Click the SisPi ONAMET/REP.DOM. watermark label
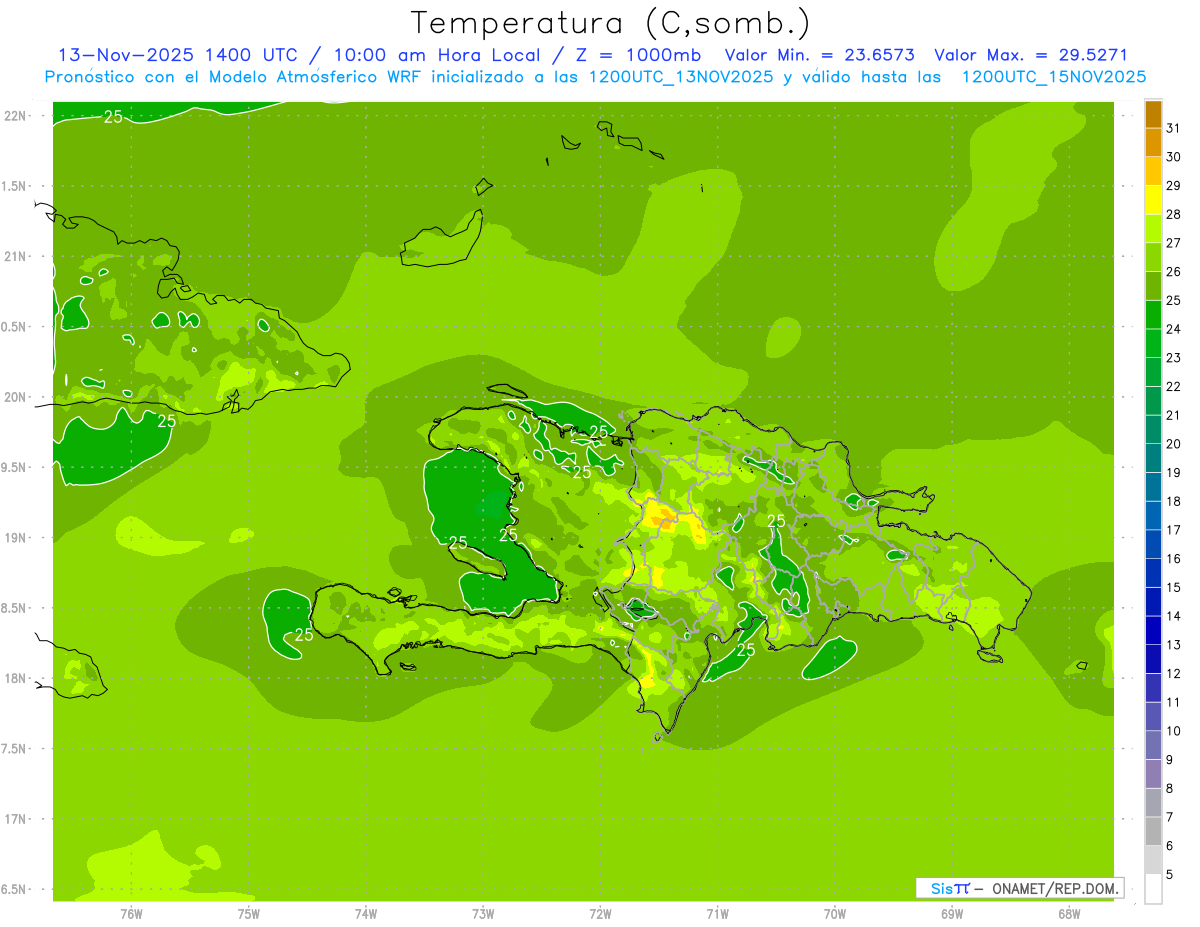Viewport: 1200px width, 927px height. 1018,888
